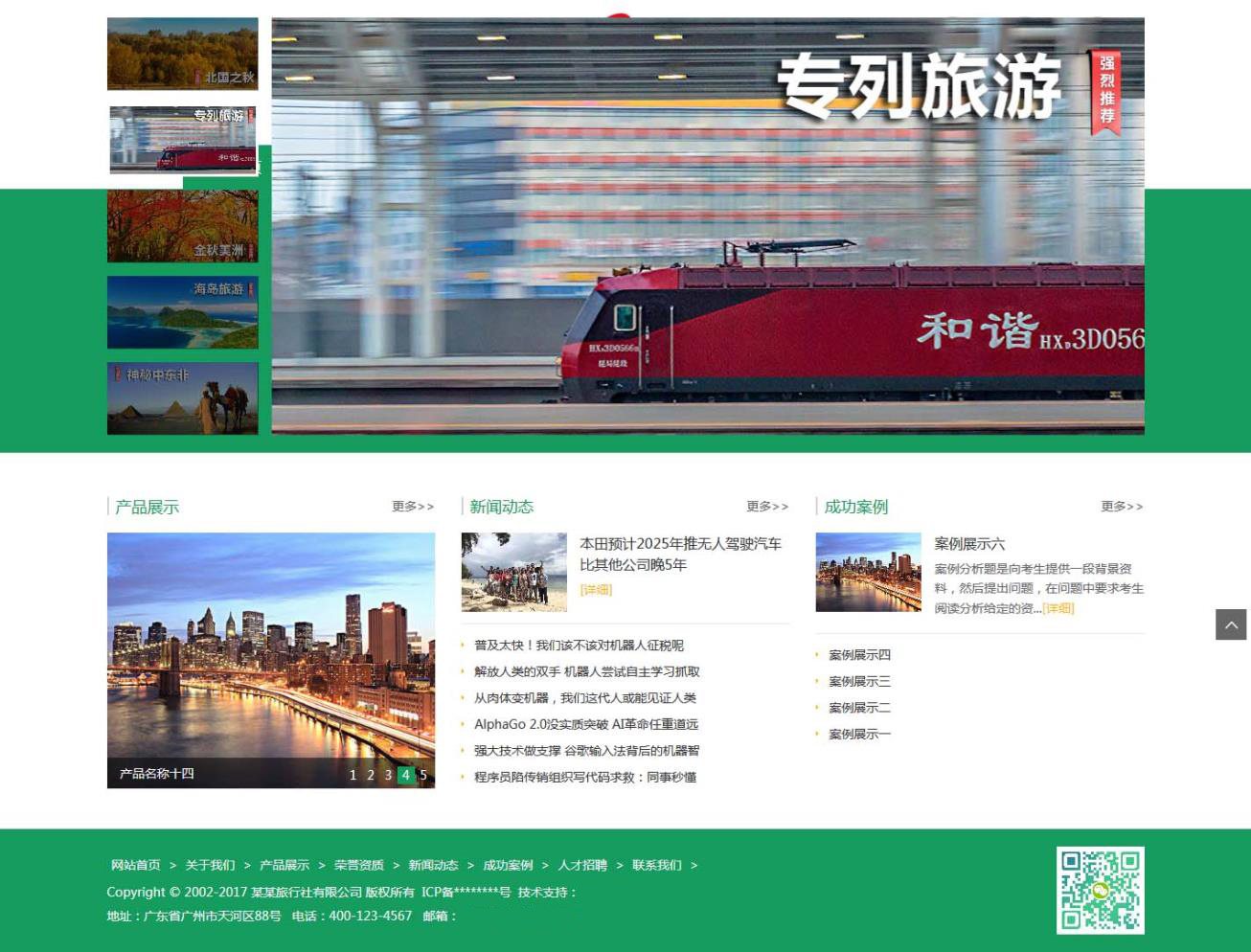Open news 普及太快！我们该不该对机器人征税呢
Screen dimensions: 1251x952
(x=579, y=646)
